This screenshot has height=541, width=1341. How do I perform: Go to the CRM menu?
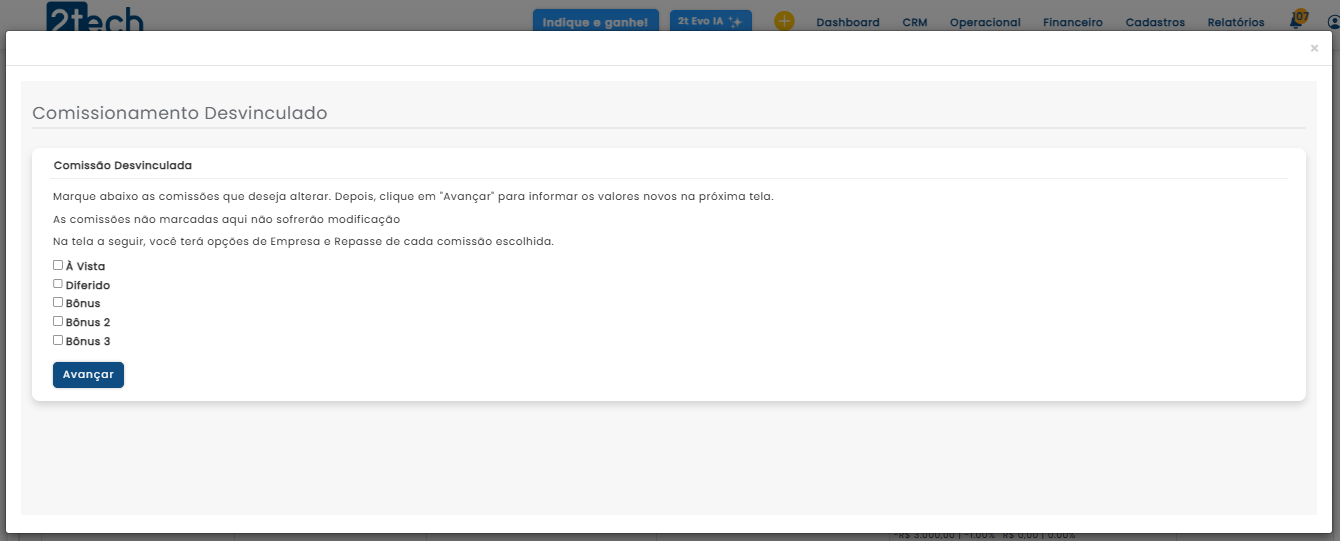click(x=914, y=22)
